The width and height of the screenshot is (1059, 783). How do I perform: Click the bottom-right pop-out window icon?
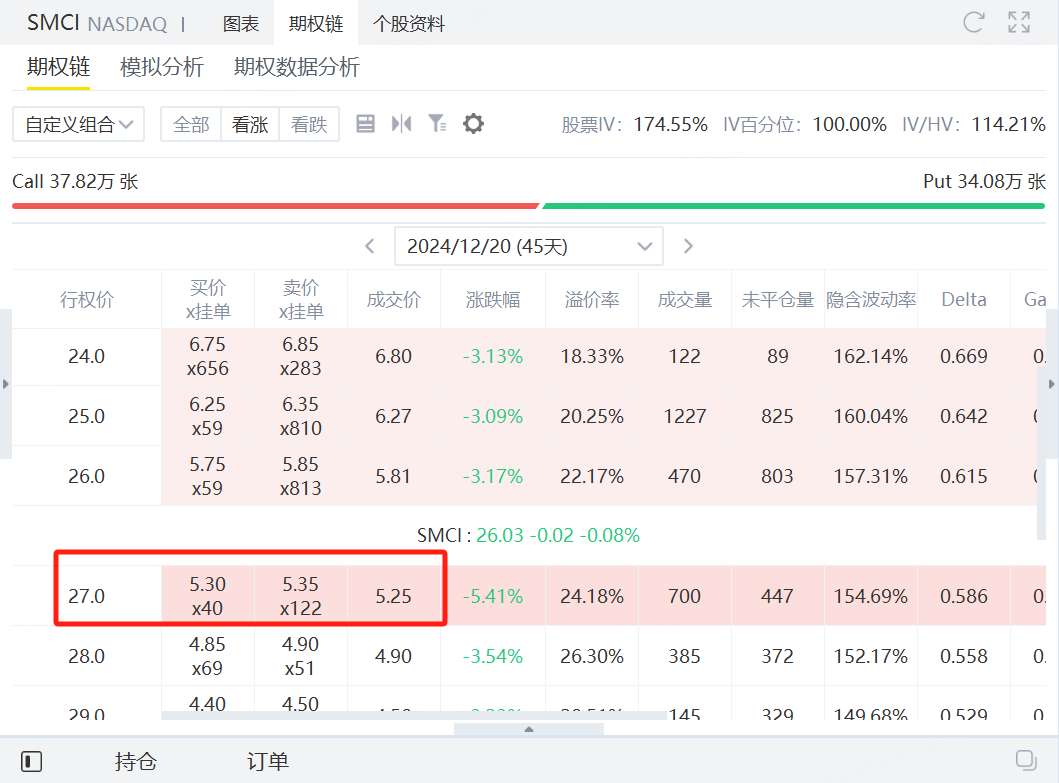(x=1026, y=760)
